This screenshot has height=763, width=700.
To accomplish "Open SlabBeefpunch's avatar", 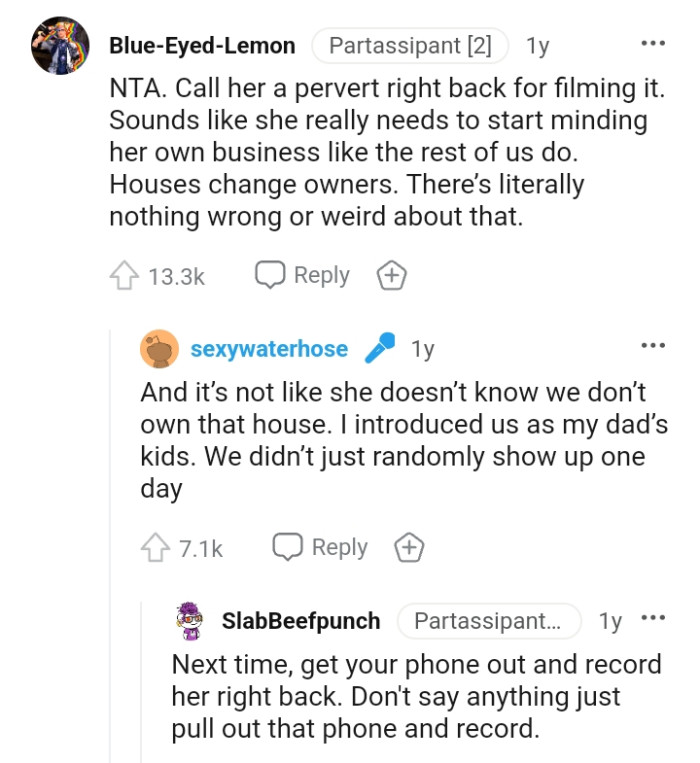I will tap(190, 621).
